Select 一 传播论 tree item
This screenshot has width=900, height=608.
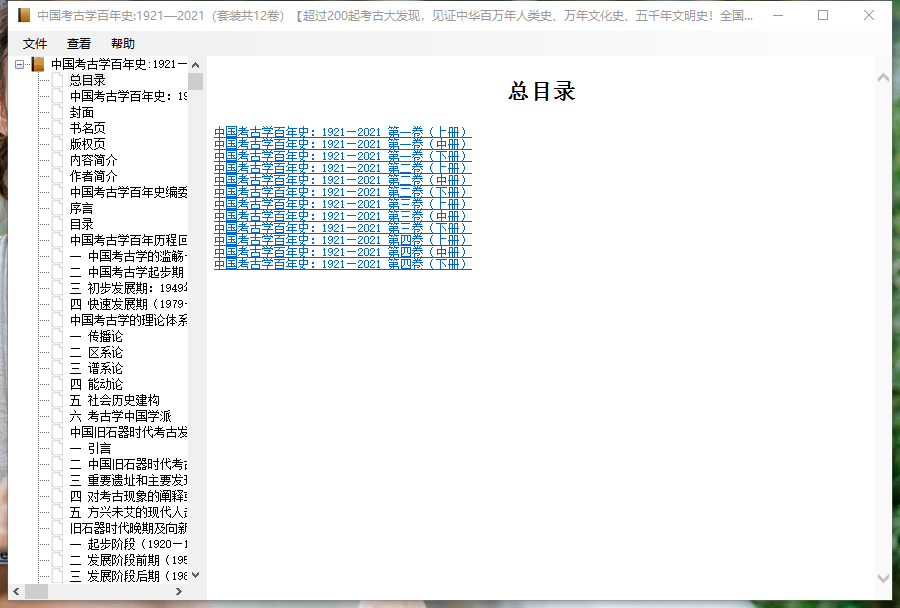(x=96, y=336)
